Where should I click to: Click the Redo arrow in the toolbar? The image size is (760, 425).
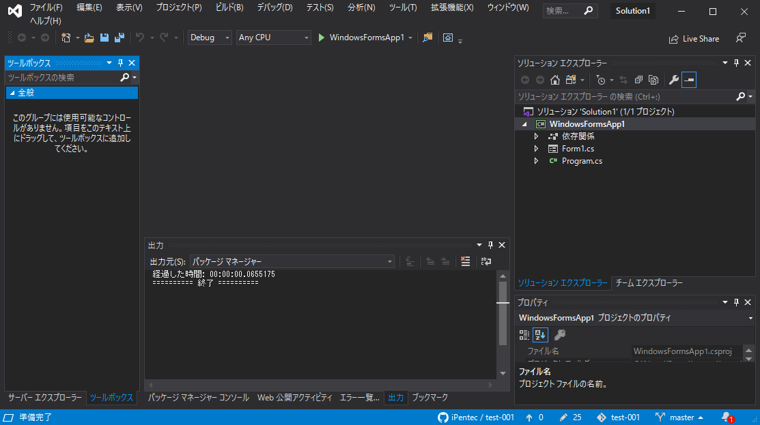click(x=164, y=38)
